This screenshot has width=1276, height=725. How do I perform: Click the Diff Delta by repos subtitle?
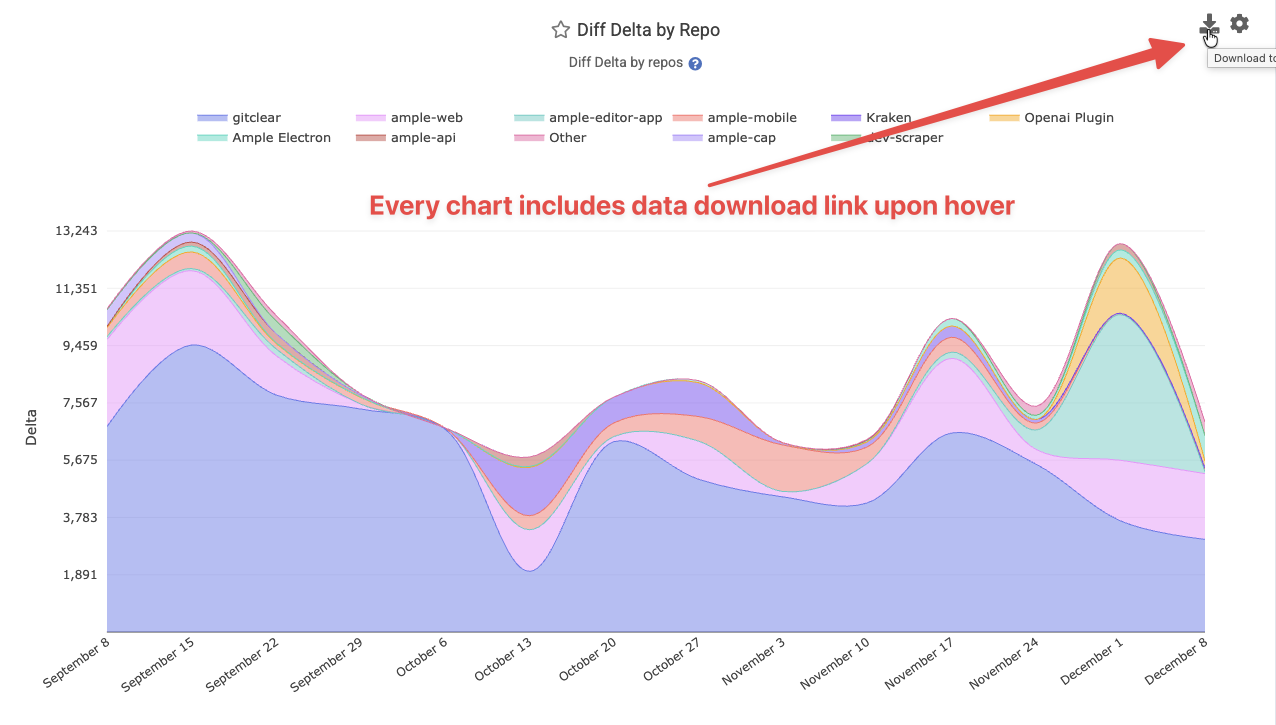[625, 63]
